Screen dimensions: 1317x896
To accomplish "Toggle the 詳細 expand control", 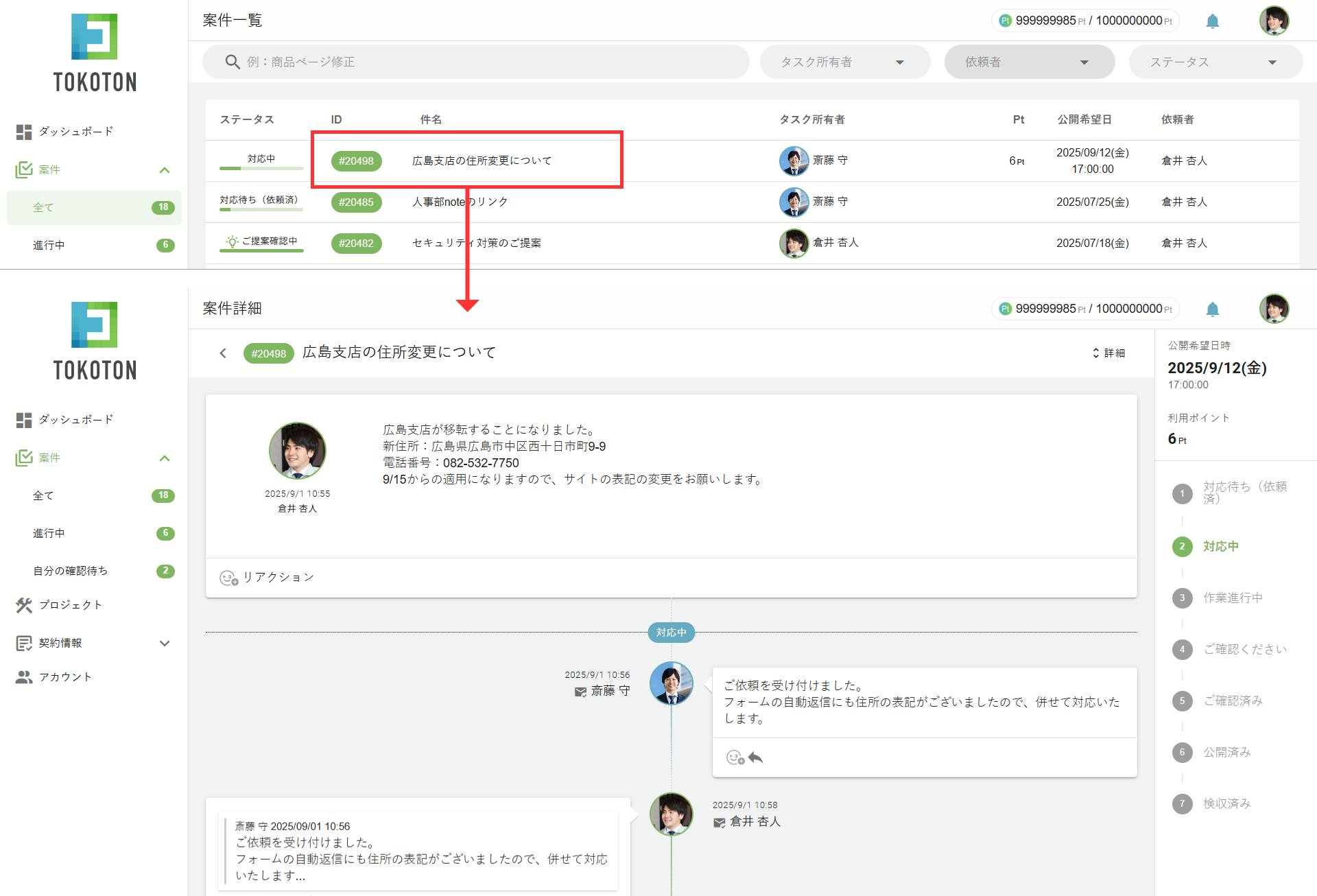I will click(1108, 353).
